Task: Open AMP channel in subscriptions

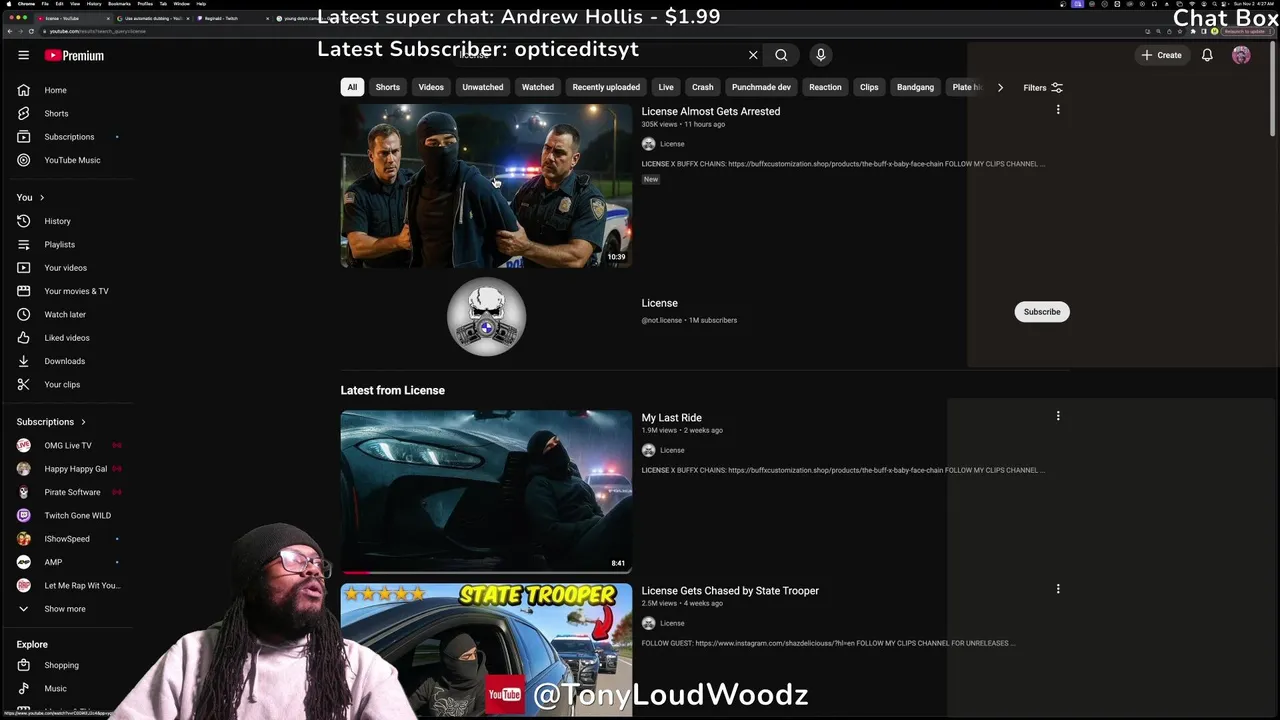Action: click(x=66, y=562)
